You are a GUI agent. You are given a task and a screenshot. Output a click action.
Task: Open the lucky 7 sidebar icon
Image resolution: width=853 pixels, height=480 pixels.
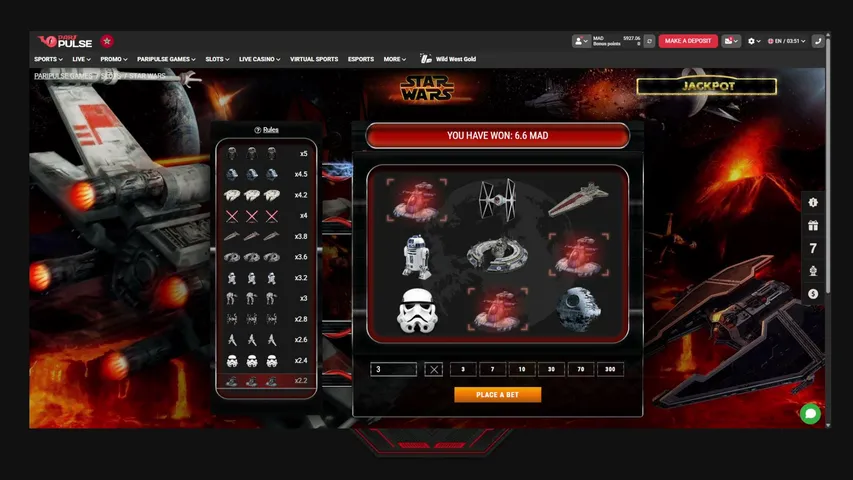click(813, 248)
